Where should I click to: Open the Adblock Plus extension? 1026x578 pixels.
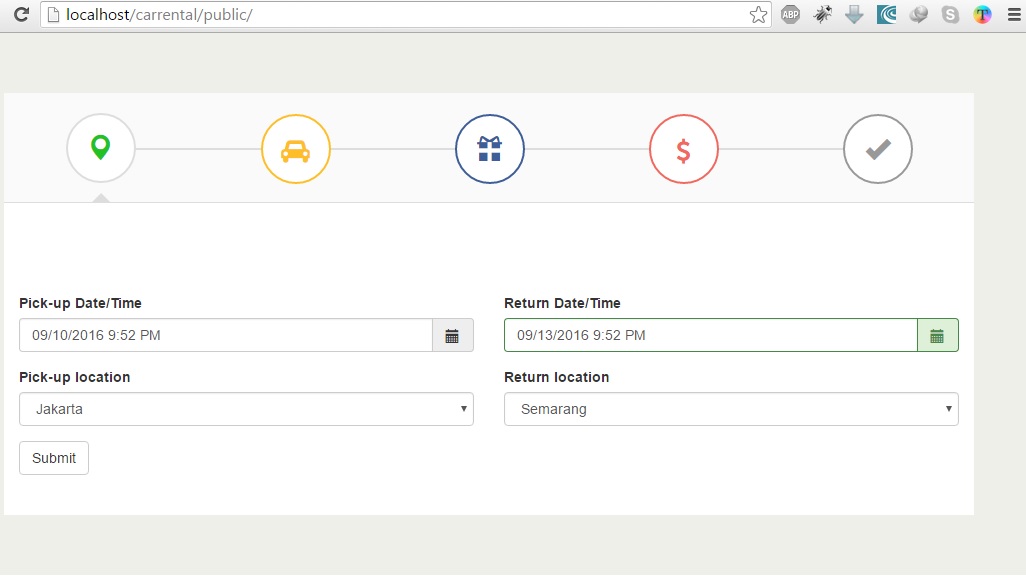coord(790,14)
